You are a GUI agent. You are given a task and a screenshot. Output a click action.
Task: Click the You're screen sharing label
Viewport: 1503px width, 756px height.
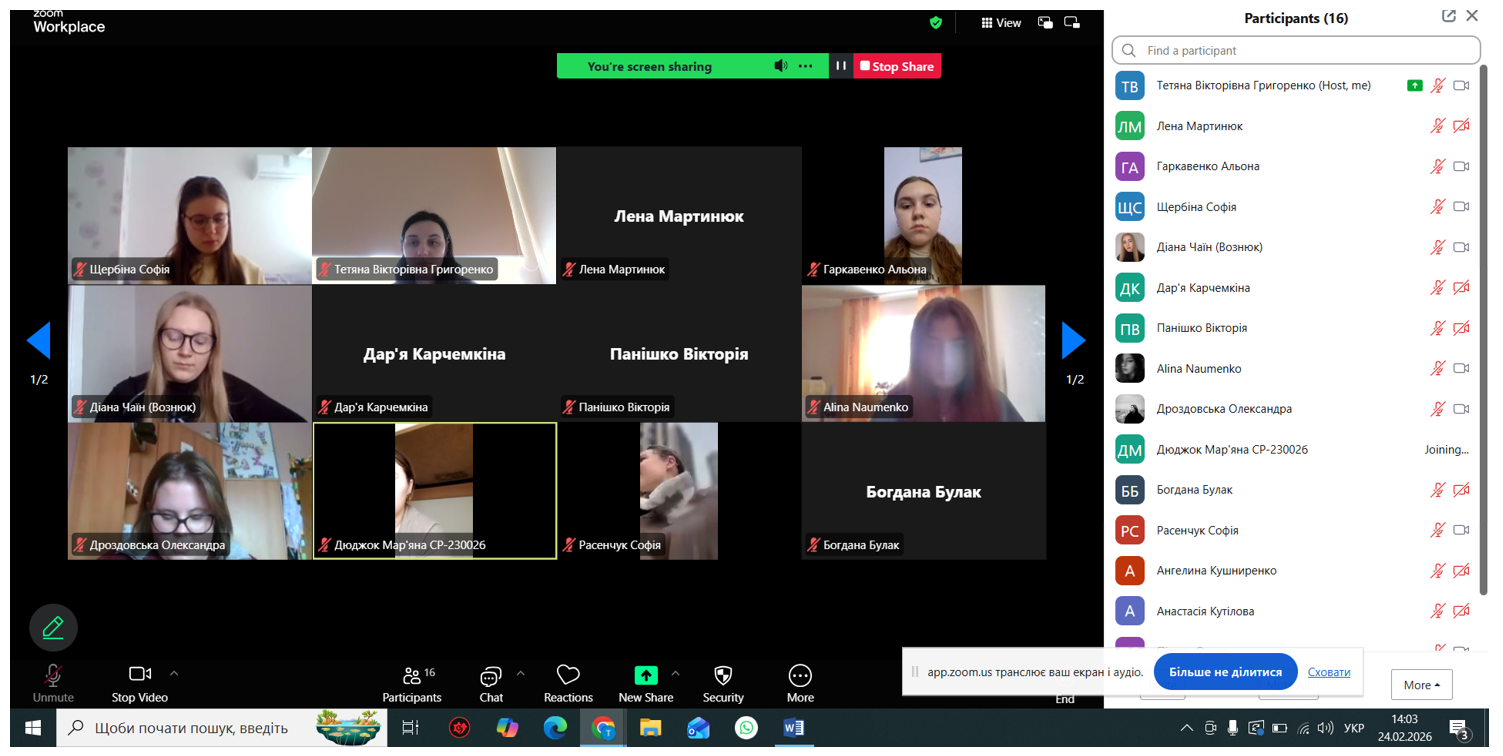650,66
